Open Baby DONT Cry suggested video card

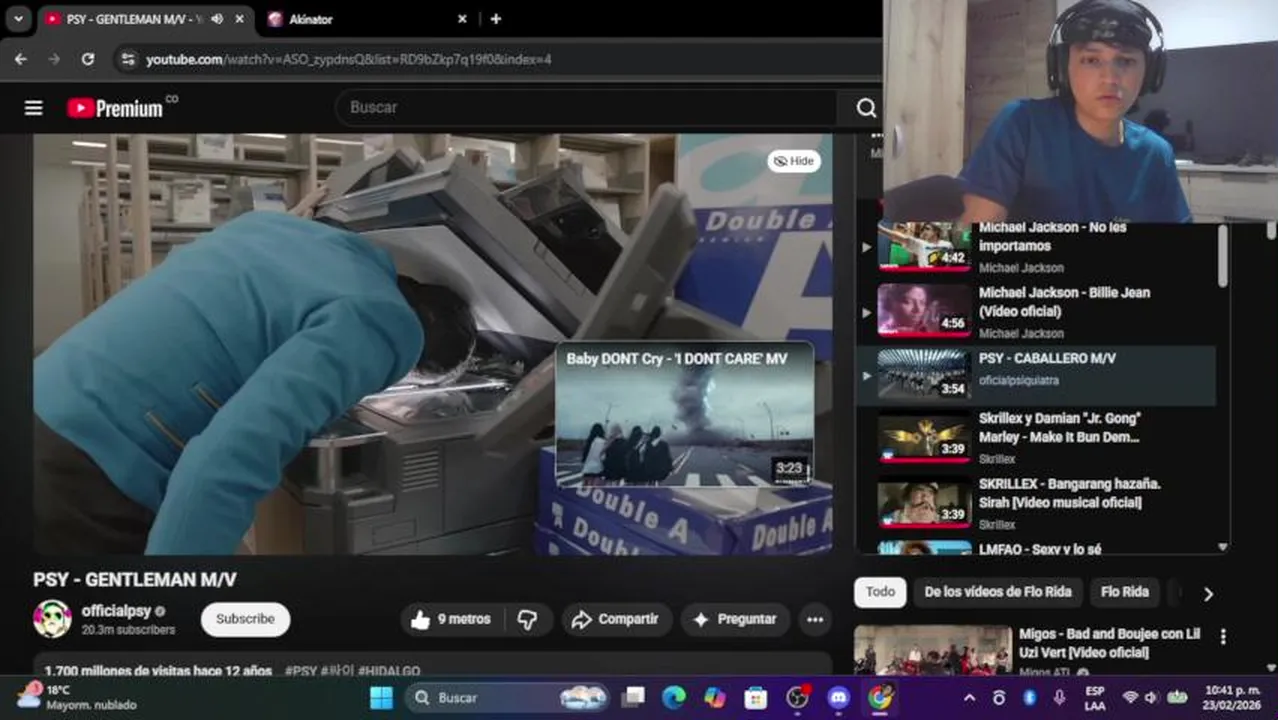tap(685, 414)
